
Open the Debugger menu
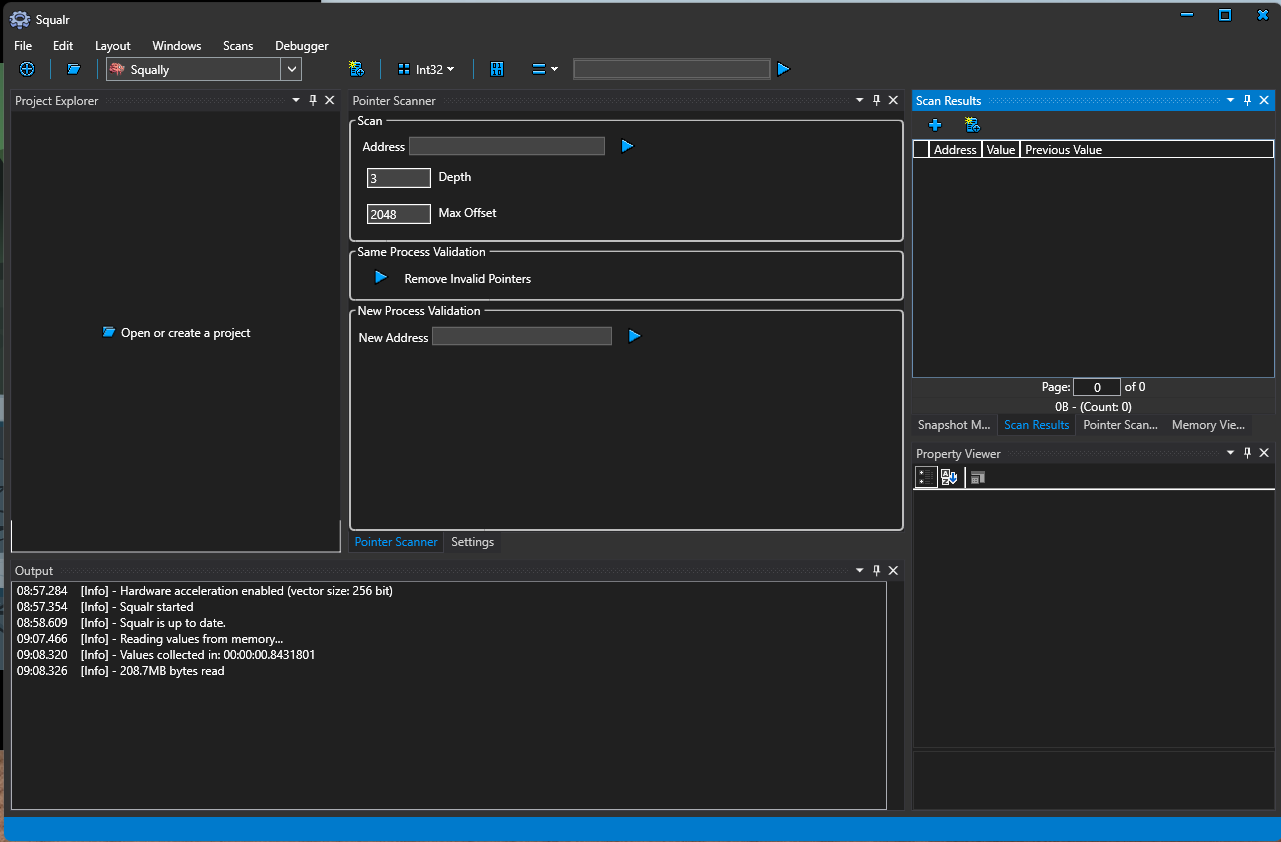coord(302,45)
